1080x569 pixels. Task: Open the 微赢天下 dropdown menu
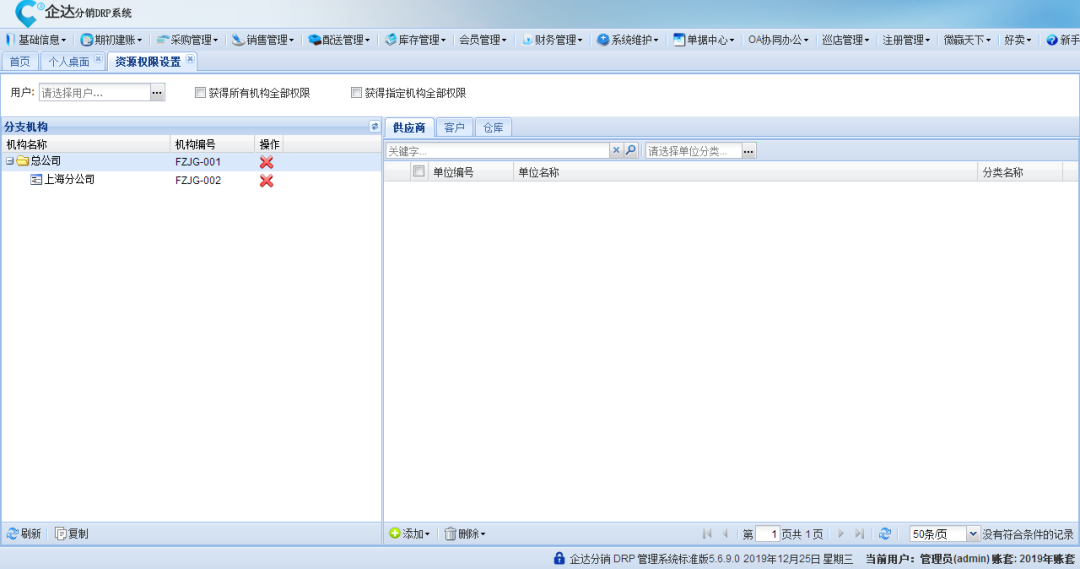967,40
